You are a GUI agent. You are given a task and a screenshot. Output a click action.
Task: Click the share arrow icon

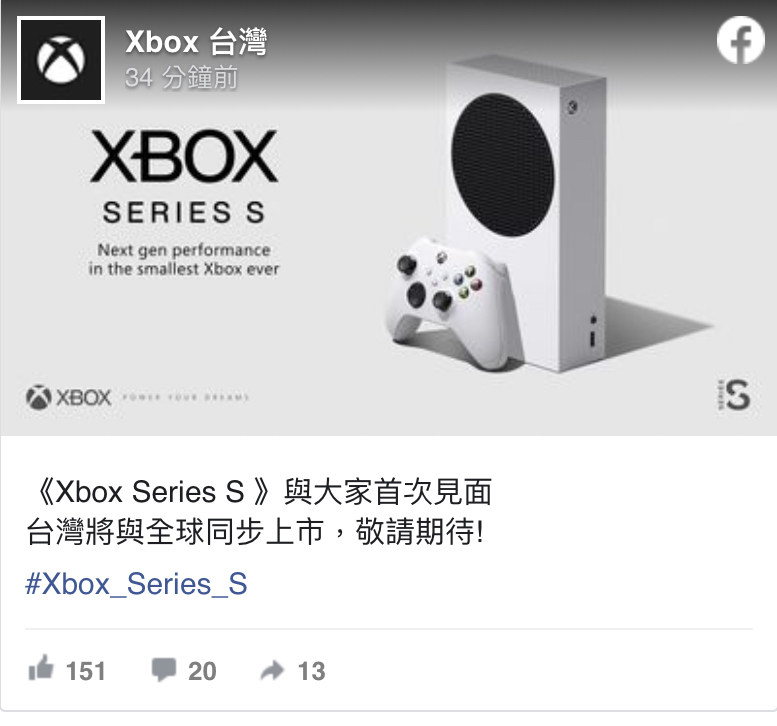click(272, 670)
